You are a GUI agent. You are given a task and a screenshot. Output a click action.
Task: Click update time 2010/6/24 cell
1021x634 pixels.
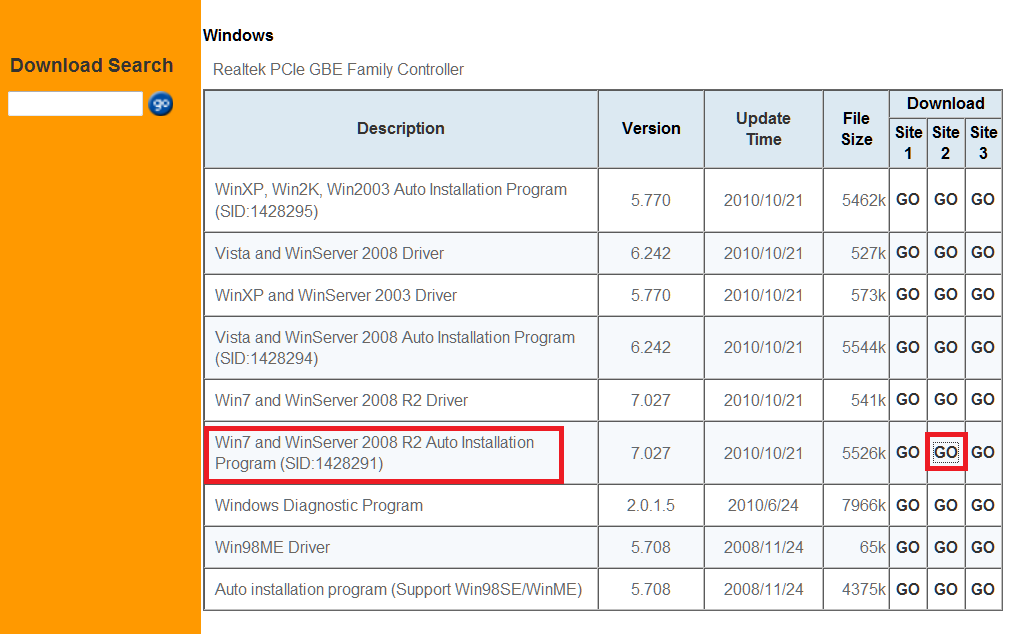[763, 506]
